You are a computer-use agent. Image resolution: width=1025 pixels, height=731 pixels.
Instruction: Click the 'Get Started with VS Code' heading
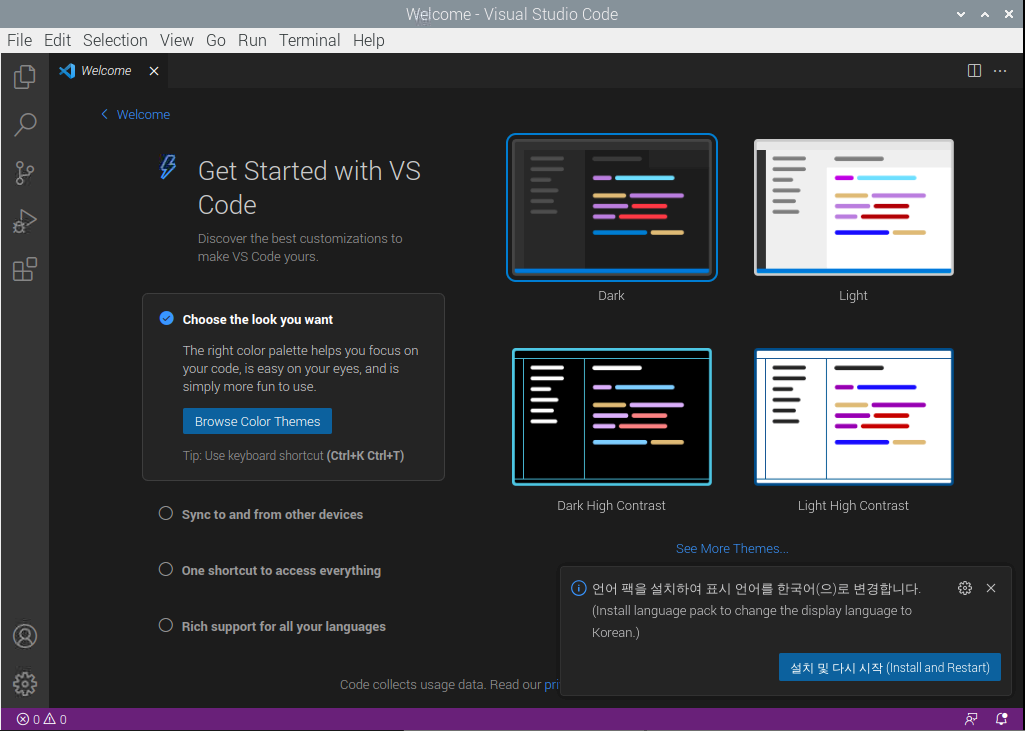tap(309, 188)
